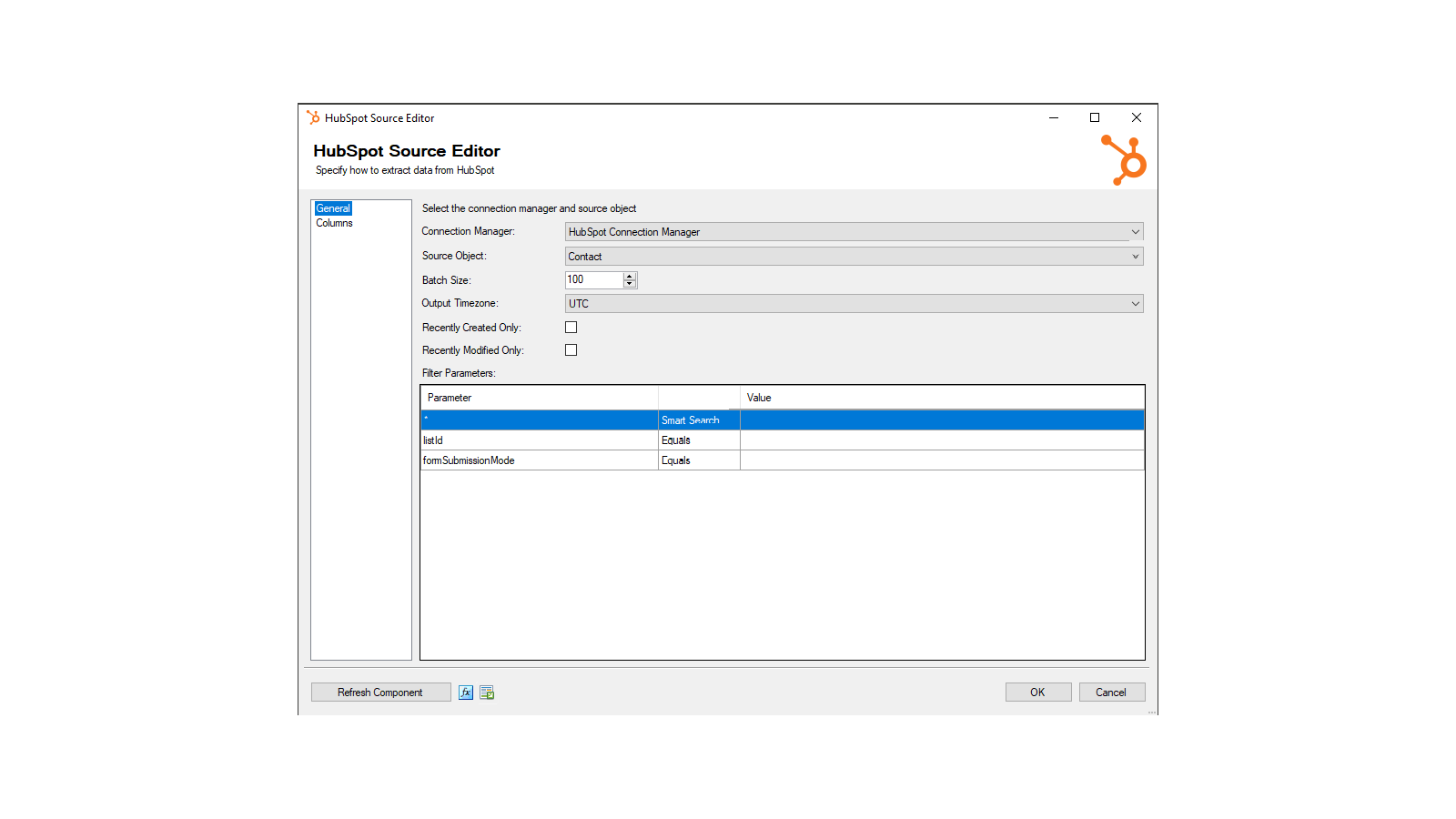The image size is (1456, 819).
Task: Click the HubSpot logo in the title bar
Action: pyautogui.click(x=313, y=117)
